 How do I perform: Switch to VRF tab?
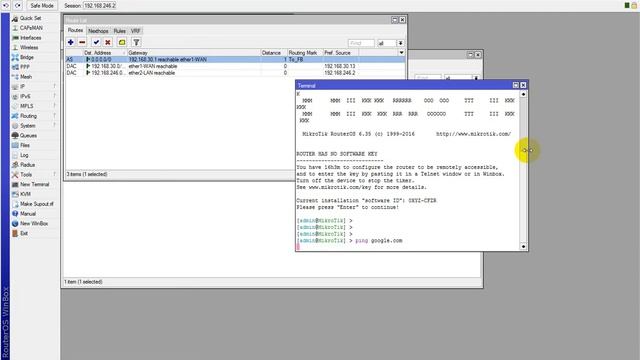[x=136, y=31]
